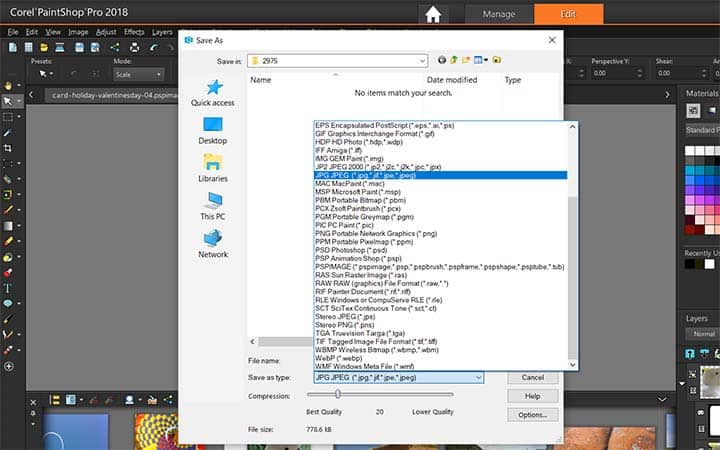Image resolution: width=720 pixels, height=450 pixels.
Task: Choose PSD Photoshop format
Action: [441, 250]
